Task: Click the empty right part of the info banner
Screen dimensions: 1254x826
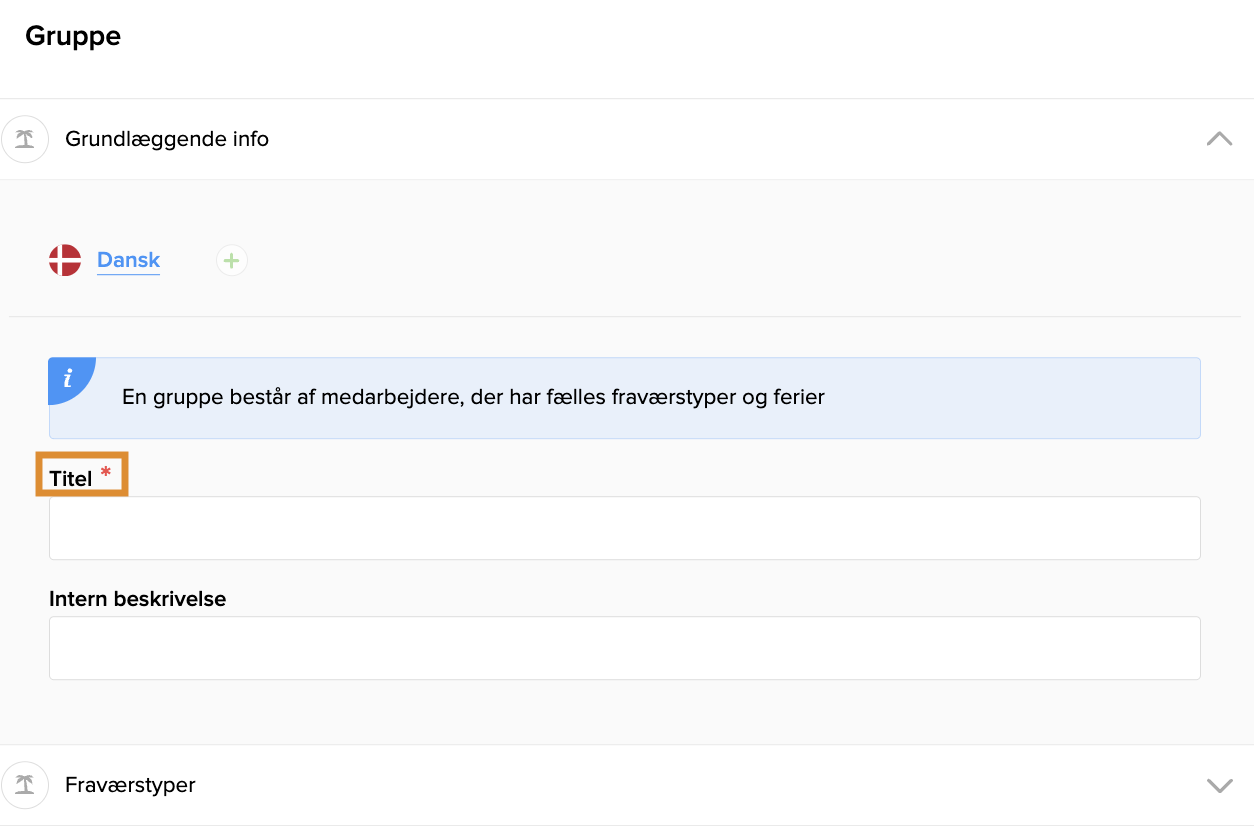Action: click(1010, 398)
